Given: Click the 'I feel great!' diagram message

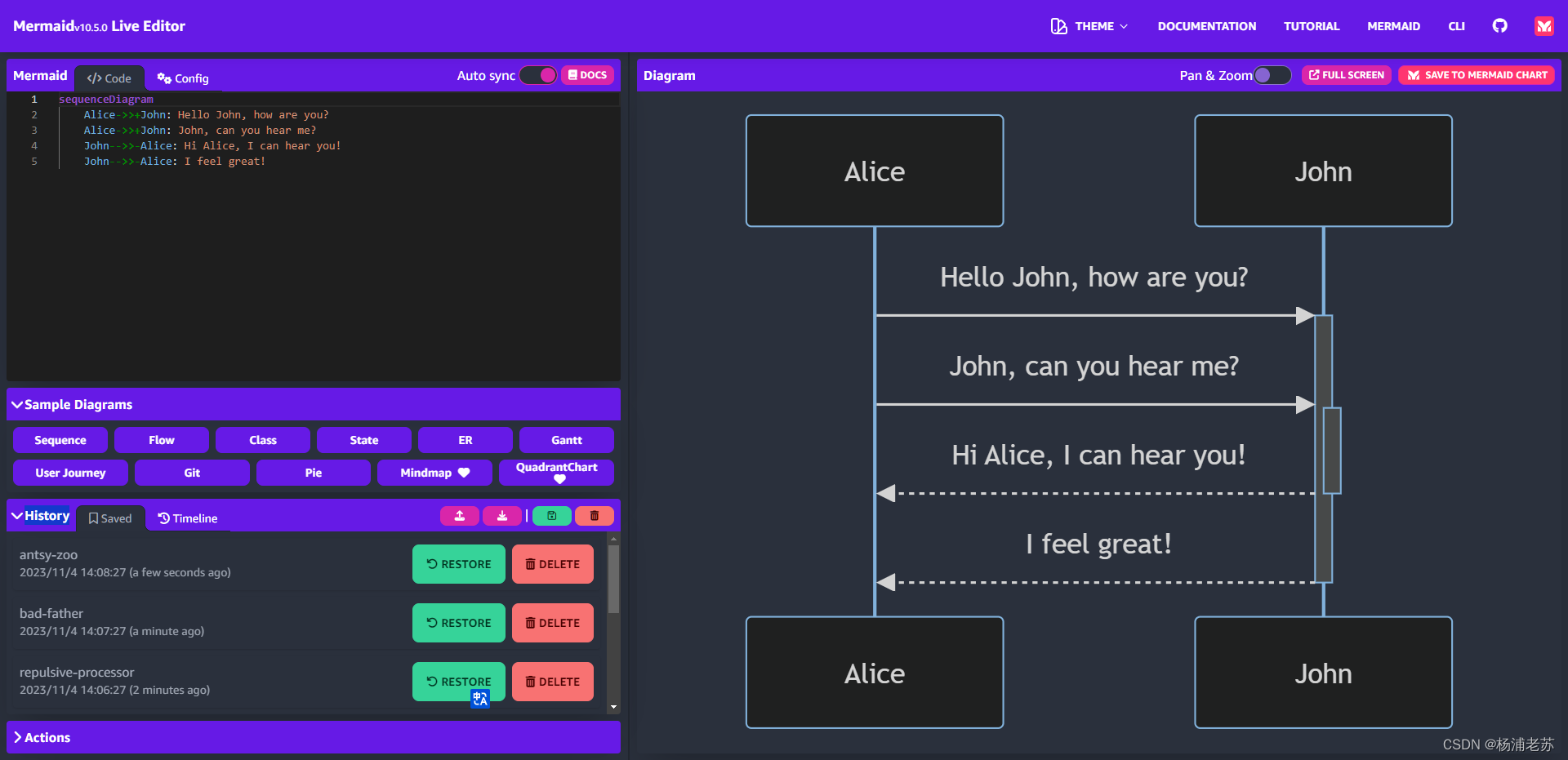Looking at the screenshot, I should point(1098,544).
